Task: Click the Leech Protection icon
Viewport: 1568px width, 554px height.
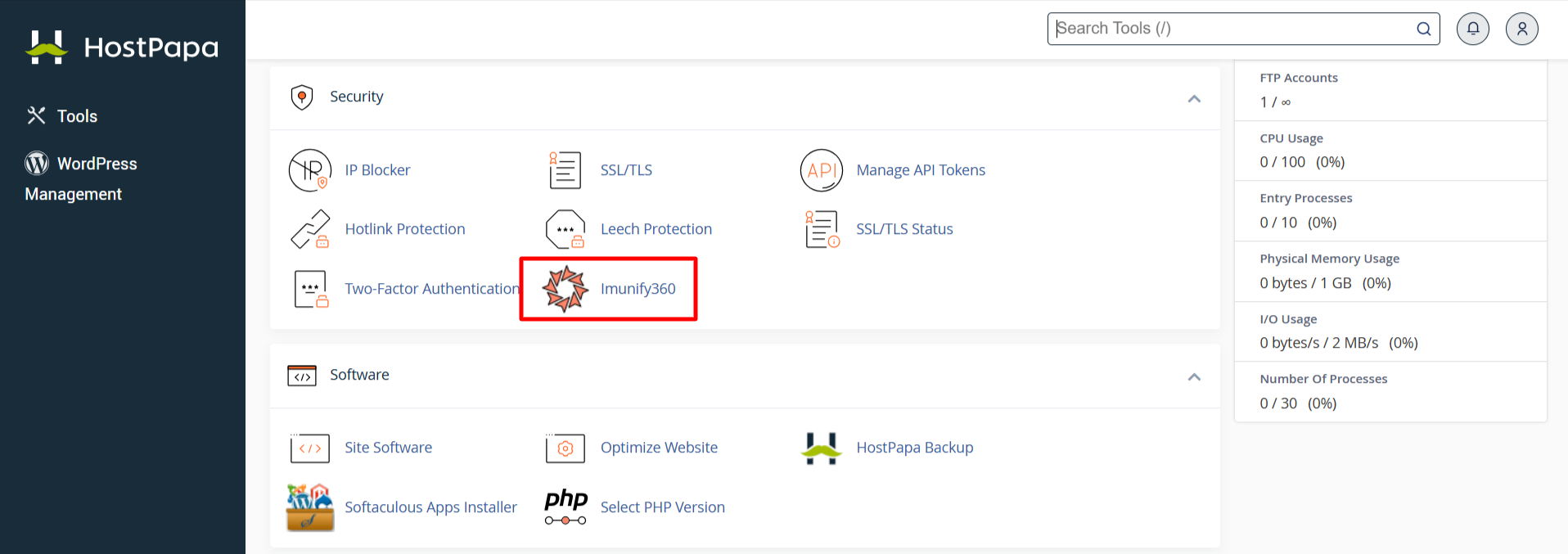Action: click(565, 229)
